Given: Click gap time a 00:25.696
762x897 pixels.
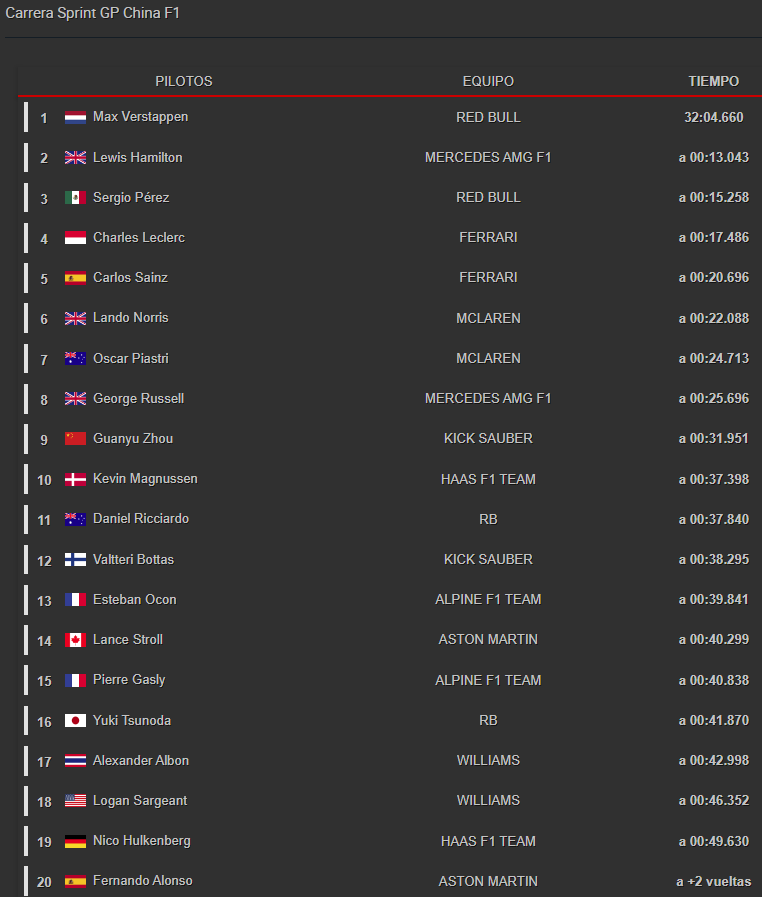Looking at the screenshot, I should (714, 398).
